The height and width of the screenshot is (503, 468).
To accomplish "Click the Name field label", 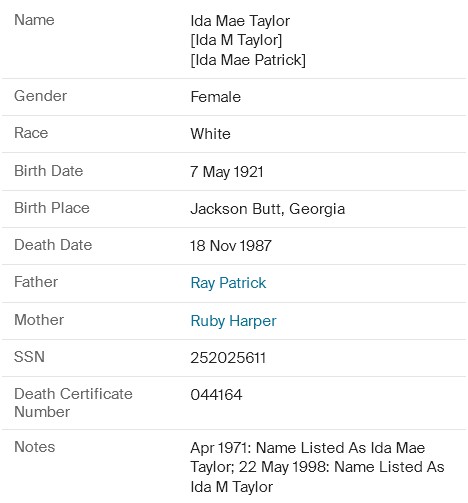I will [x=34, y=20].
